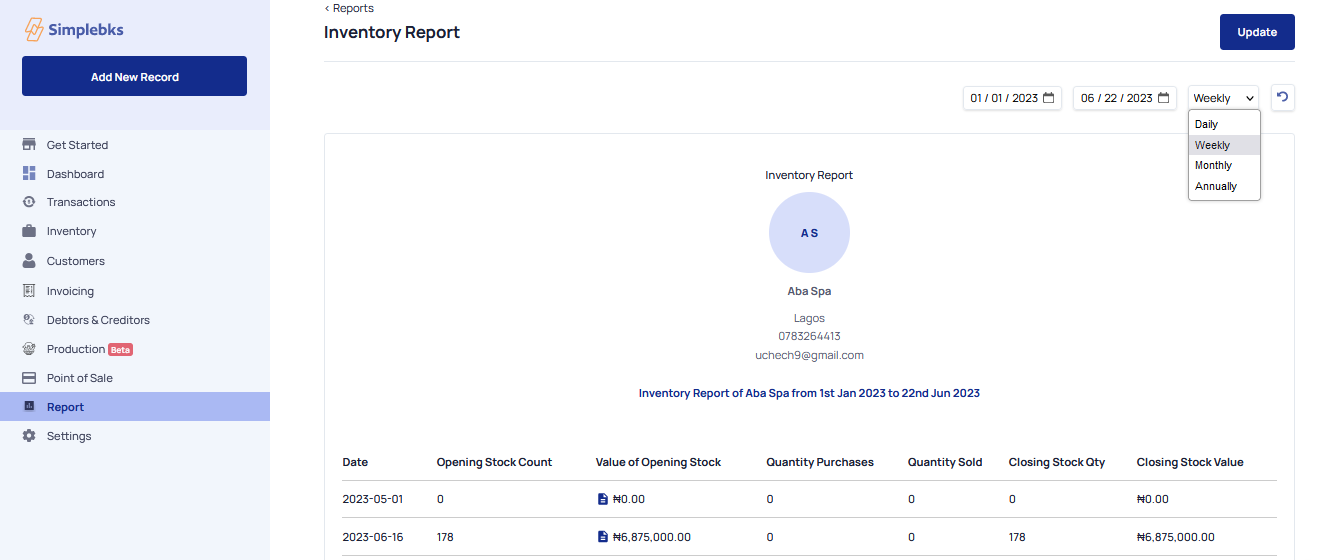Click document icon in 2023-06-16 row

pos(602,537)
